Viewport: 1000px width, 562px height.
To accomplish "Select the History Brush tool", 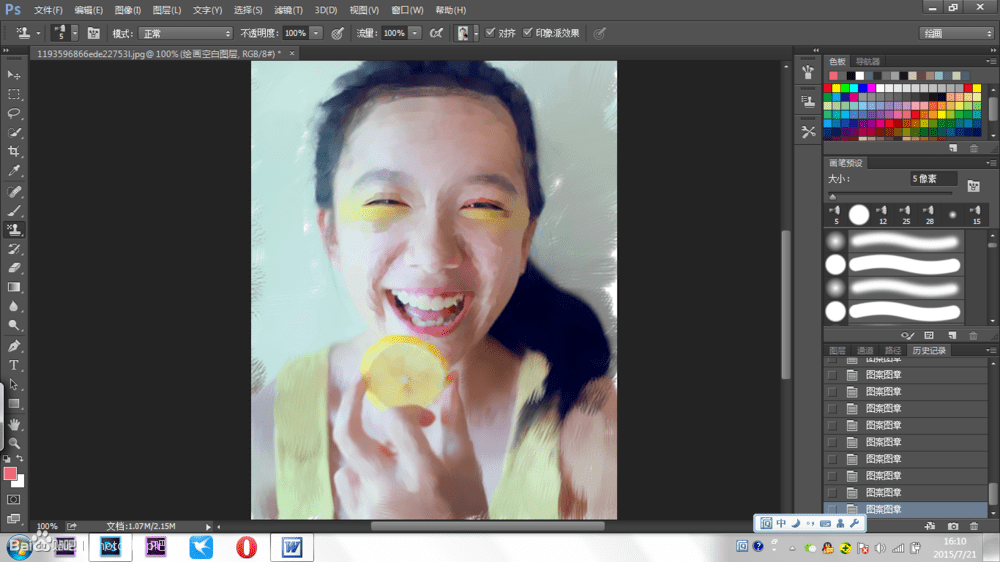I will coord(13,249).
